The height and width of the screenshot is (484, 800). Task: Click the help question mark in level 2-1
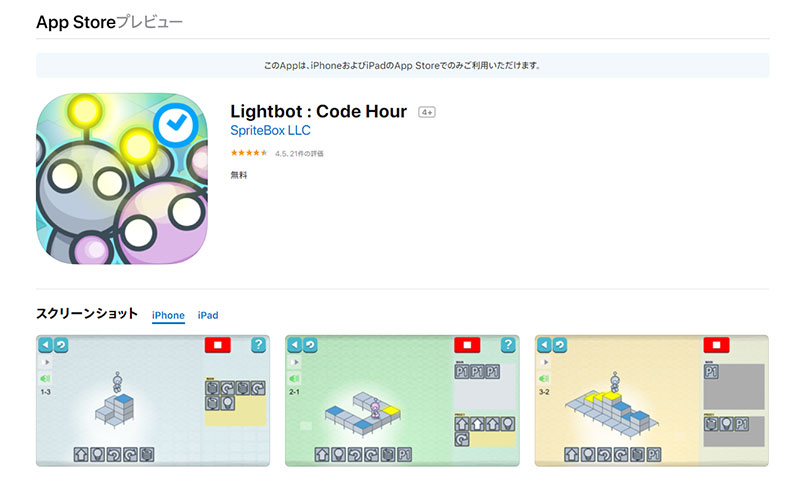point(508,345)
